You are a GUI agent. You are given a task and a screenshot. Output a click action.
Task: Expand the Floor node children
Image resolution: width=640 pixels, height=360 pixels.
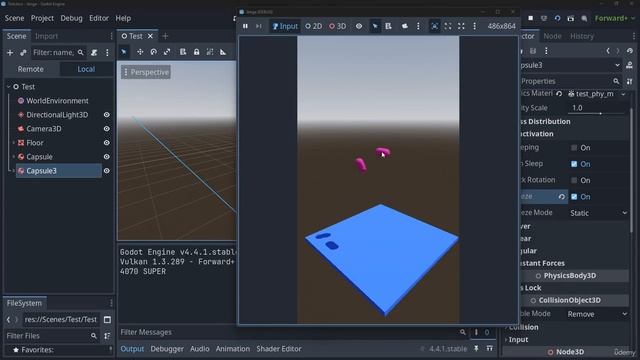pyautogui.click(x=13, y=143)
